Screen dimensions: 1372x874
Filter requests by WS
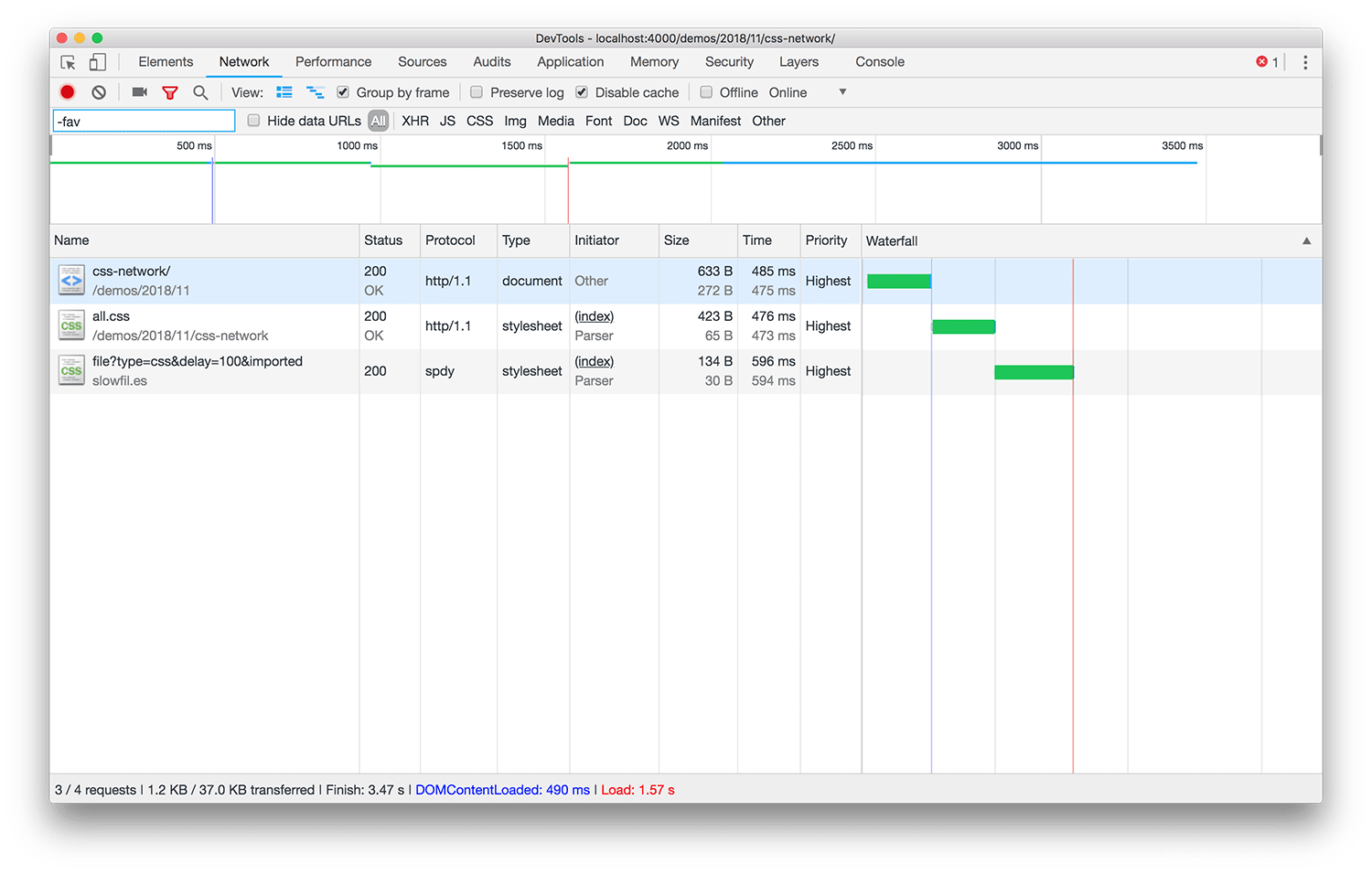[669, 121]
